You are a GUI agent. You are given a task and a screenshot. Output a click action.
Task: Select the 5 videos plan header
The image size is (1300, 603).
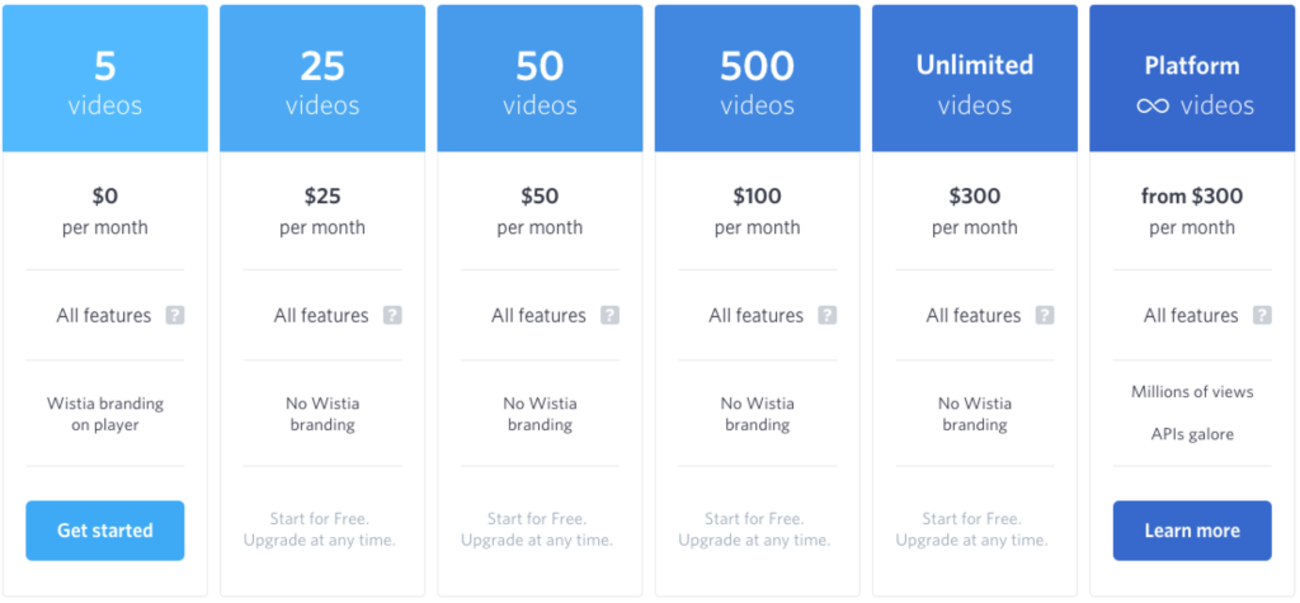[105, 79]
